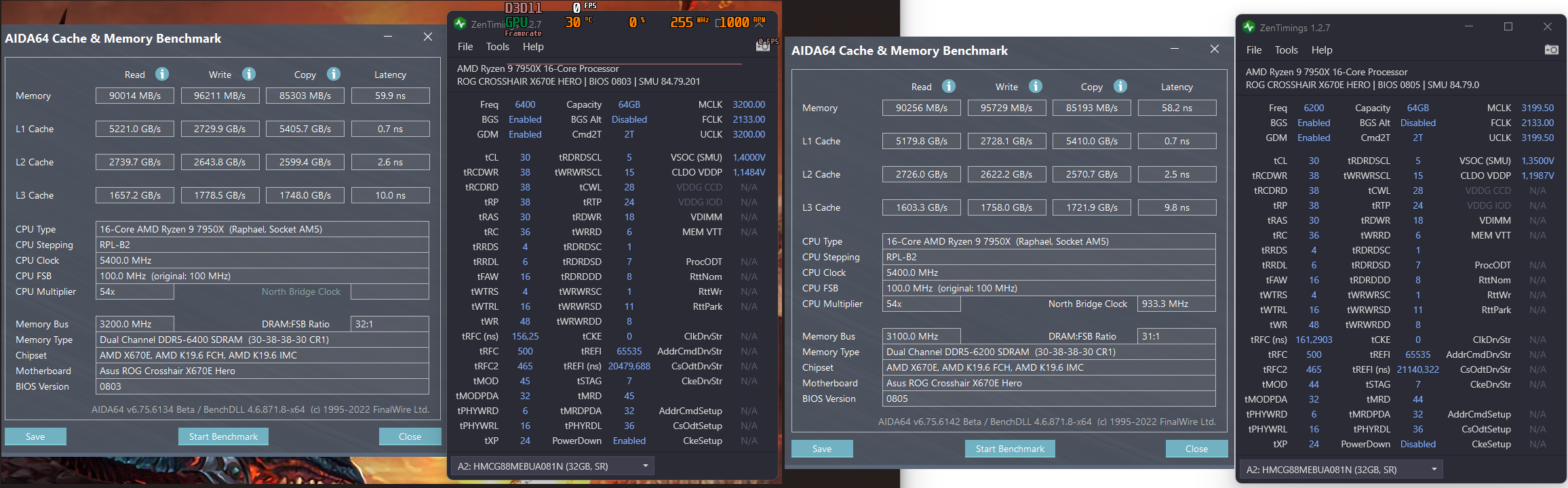This screenshot has height=488, width=1568.
Task: Click tRFC (ns) value "161,2903"
Action: (x=1314, y=340)
